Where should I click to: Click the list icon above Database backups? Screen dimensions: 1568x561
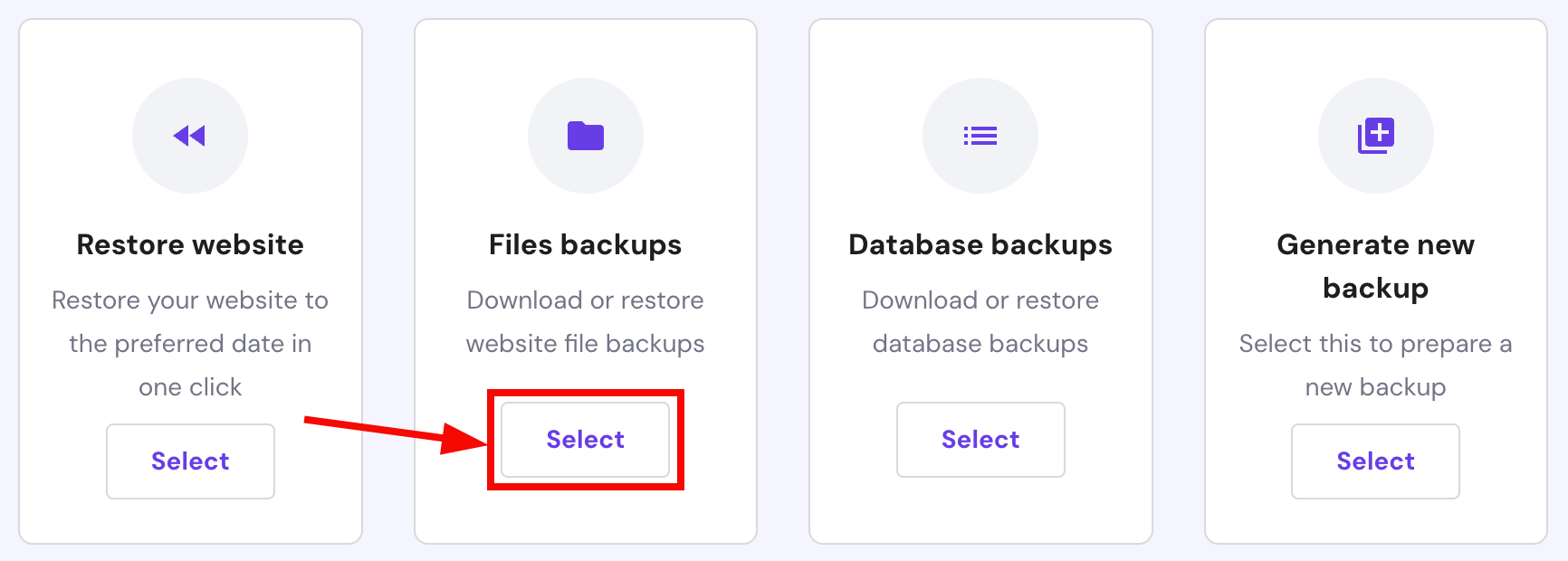[x=980, y=136]
